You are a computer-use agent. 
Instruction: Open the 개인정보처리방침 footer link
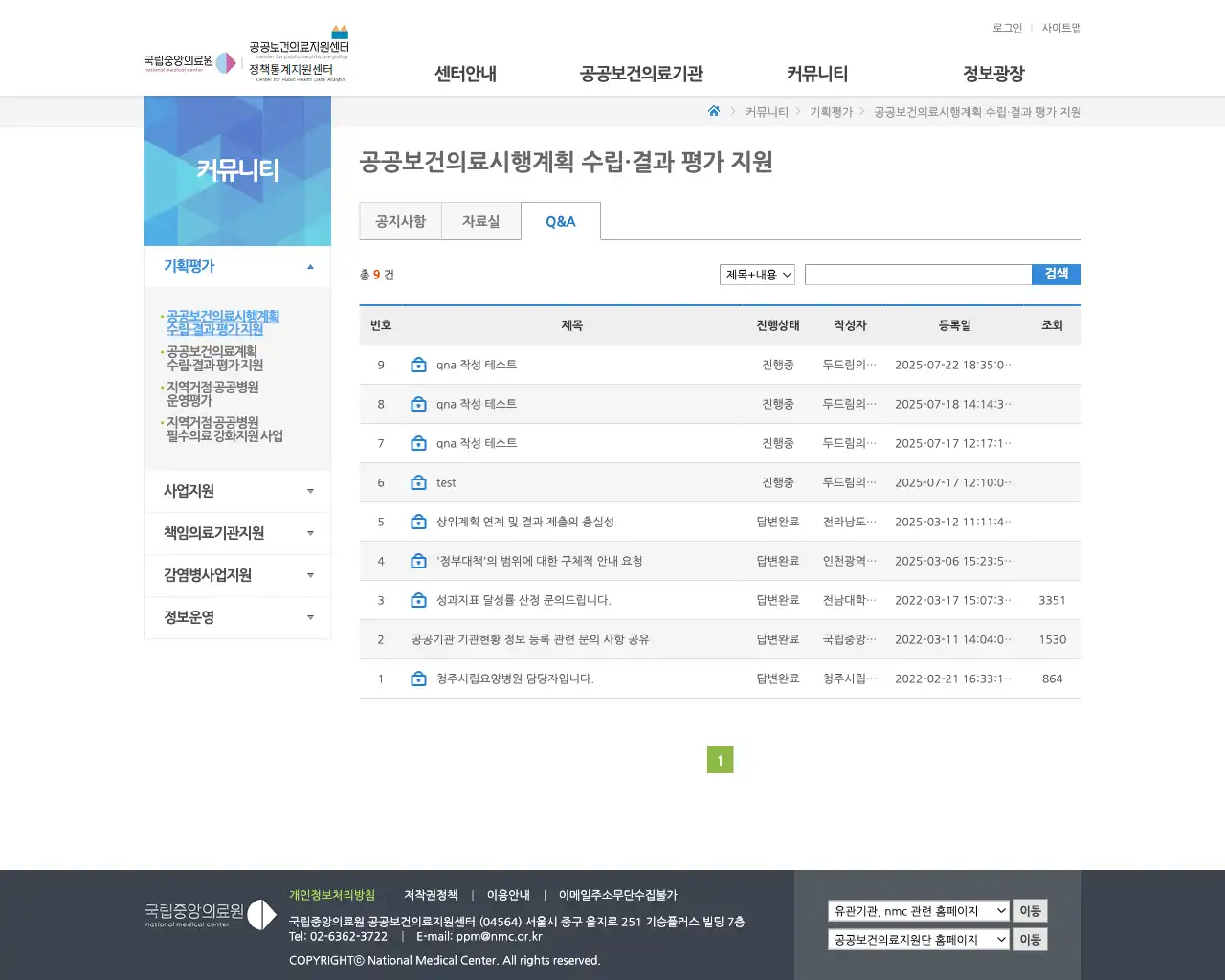click(331, 895)
